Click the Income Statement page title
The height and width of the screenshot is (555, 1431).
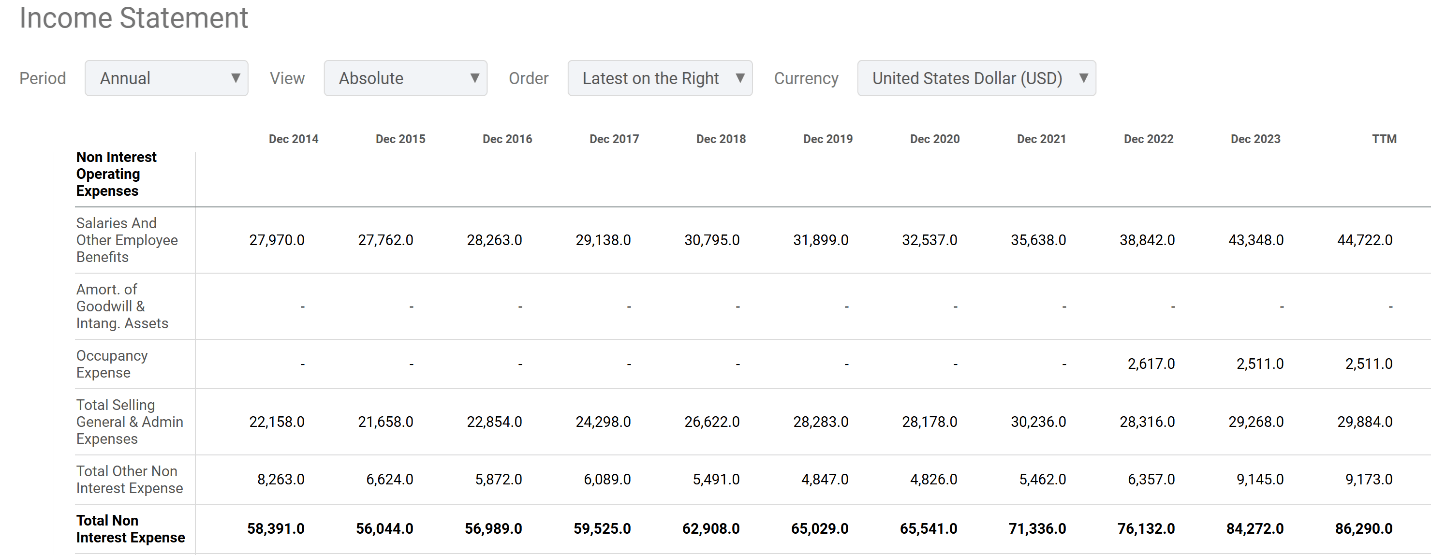(134, 18)
